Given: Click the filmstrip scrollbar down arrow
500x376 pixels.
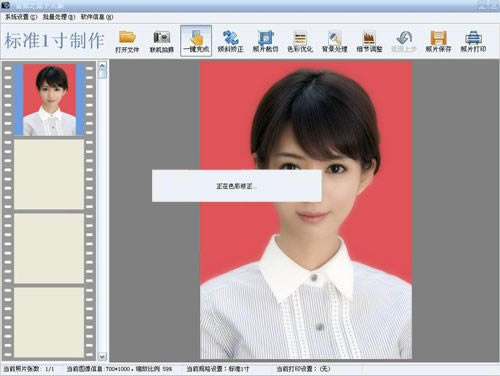Looking at the screenshot, I should point(102,357).
